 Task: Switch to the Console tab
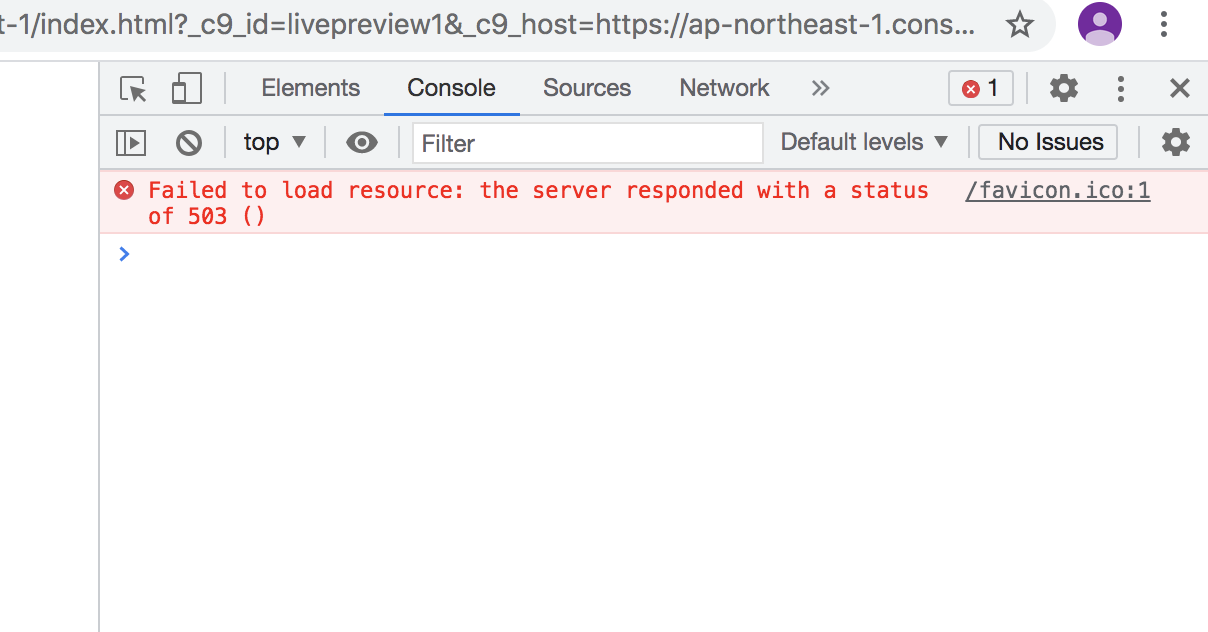click(x=451, y=88)
